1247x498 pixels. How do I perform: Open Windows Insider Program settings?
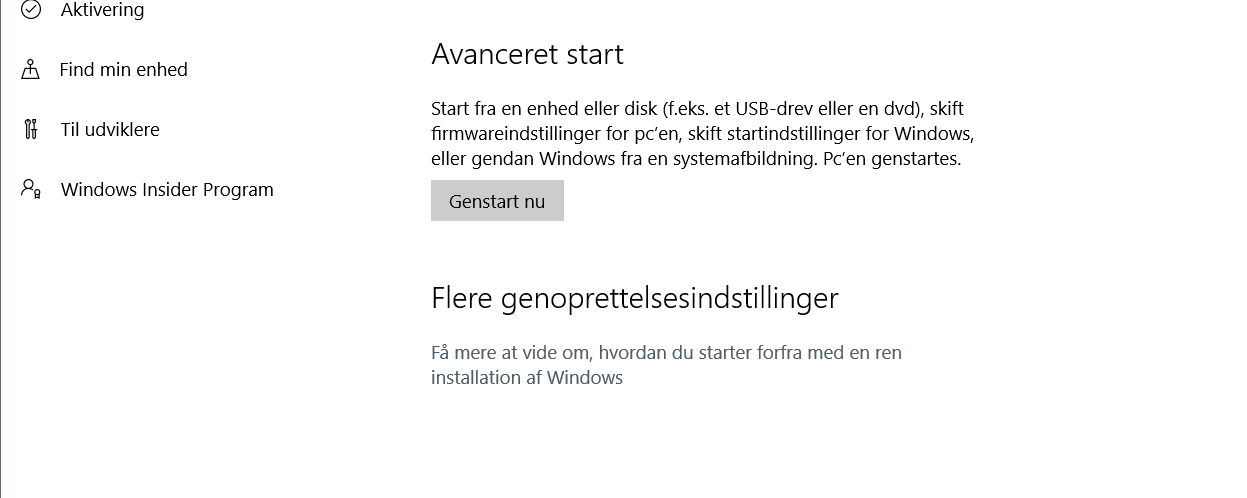click(166, 190)
